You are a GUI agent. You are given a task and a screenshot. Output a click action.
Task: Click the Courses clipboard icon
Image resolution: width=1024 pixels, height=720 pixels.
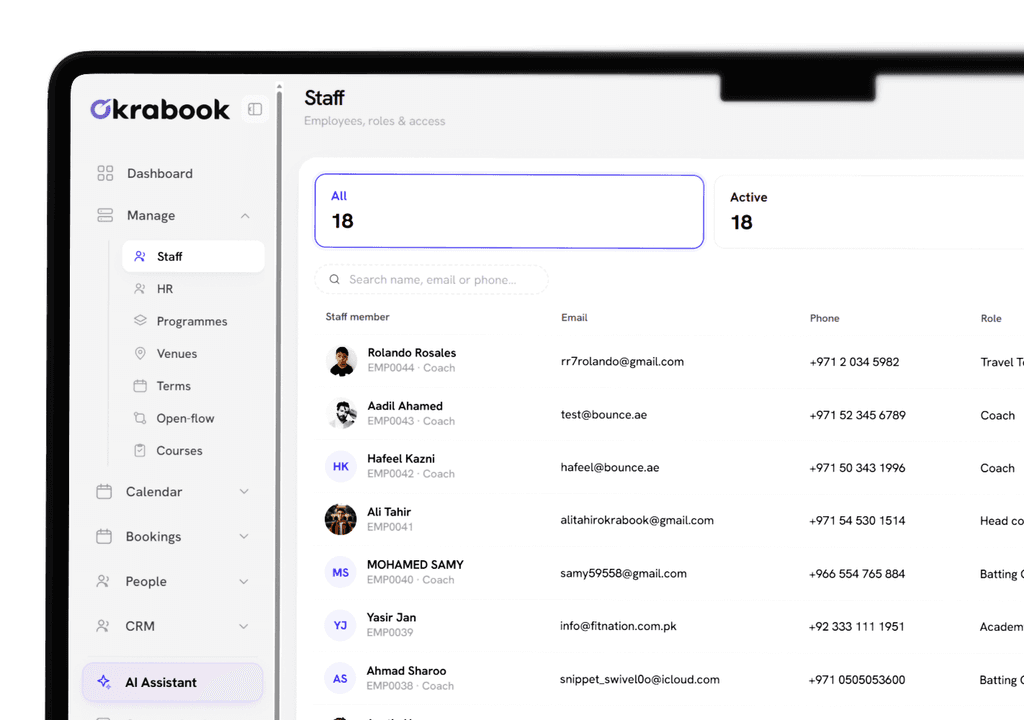pyautogui.click(x=140, y=450)
